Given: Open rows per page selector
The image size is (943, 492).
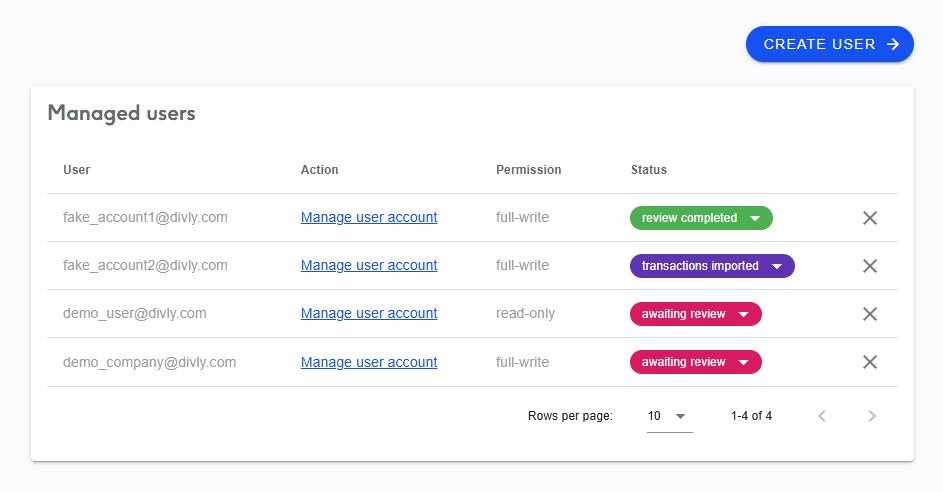Looking at the screenshot, I should [x=669, y=416].
